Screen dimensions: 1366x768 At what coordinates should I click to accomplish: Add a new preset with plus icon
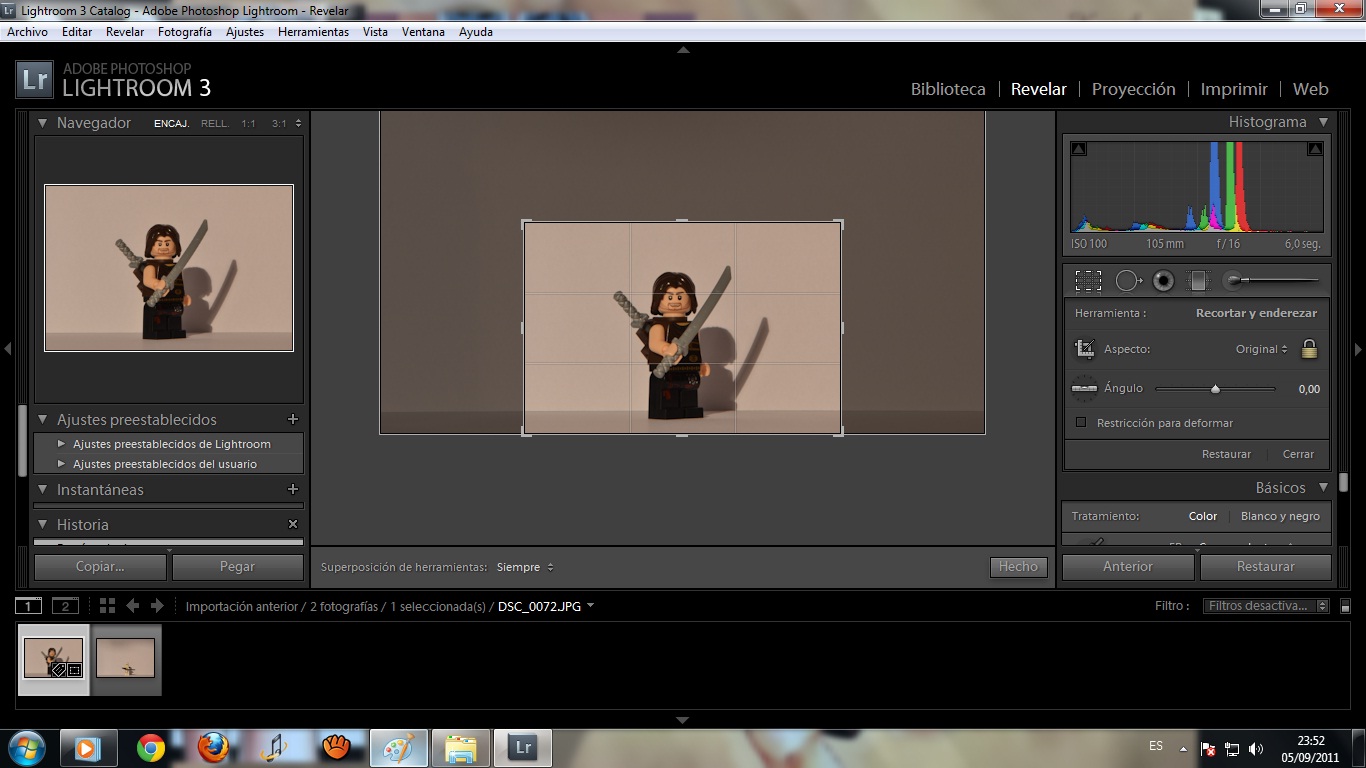[293, 420]
